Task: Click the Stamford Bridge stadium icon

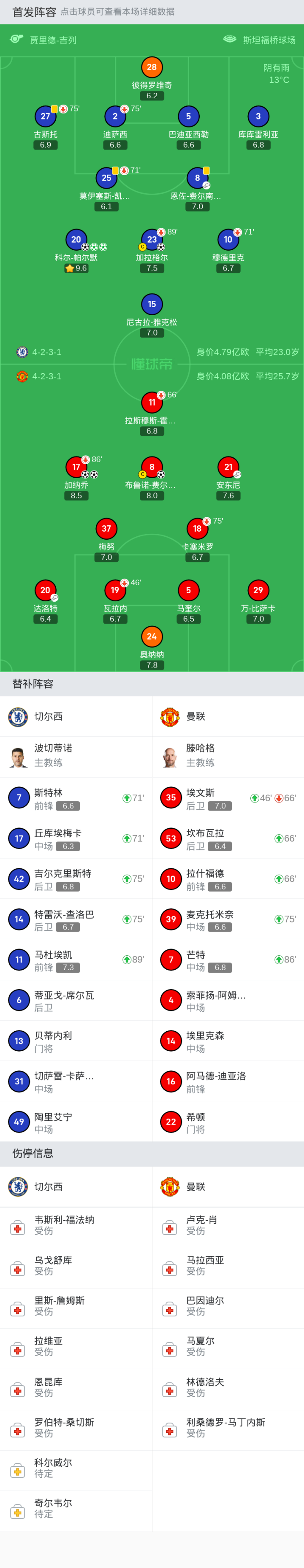Action: click(230, 40)
